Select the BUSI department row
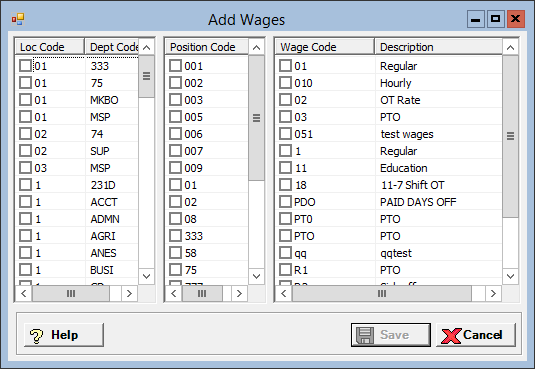The image size is (535, 369). click(x=77, y=270)
